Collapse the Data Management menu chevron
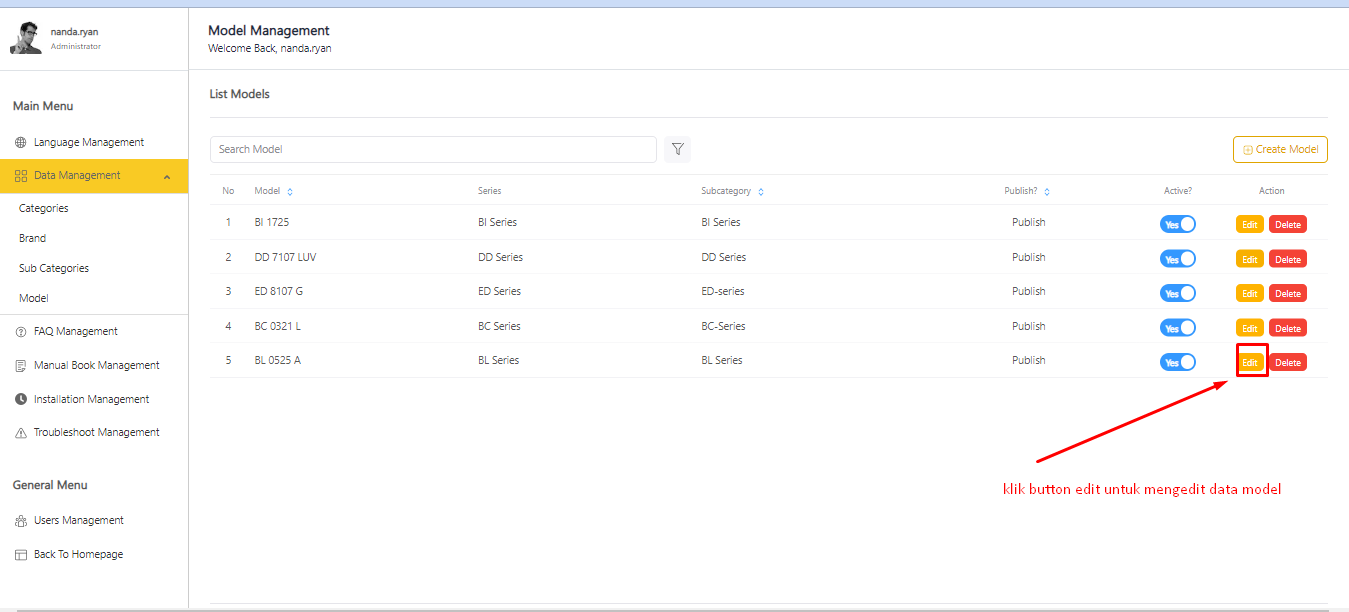The width and height of the screenshot is (1349, 612). pos(166,177)
